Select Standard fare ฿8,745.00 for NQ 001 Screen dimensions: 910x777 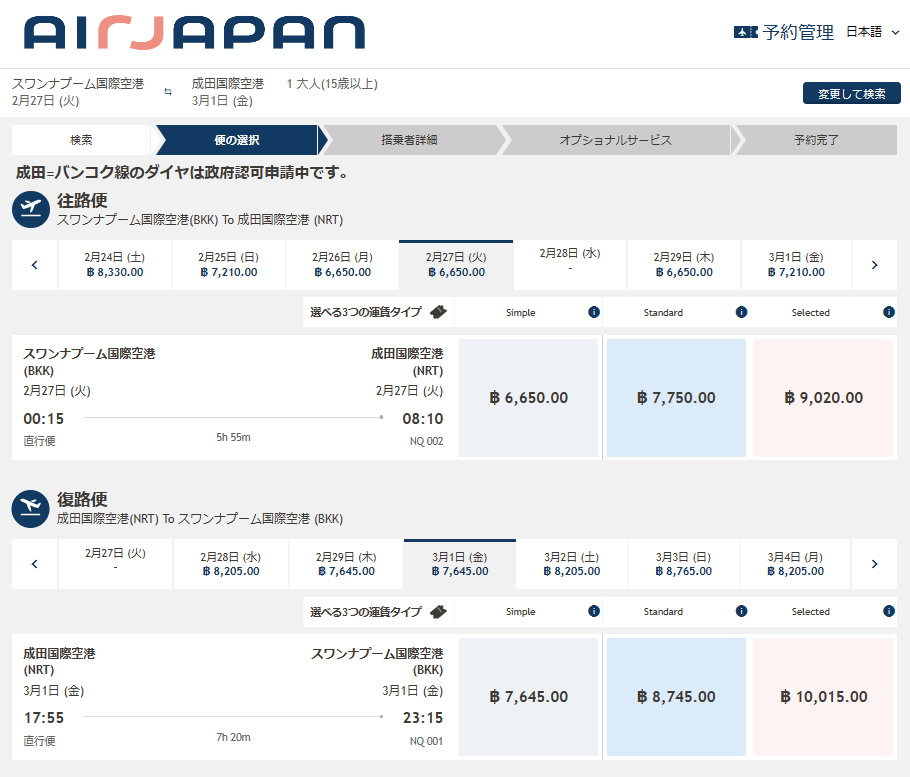coord(676,697)
